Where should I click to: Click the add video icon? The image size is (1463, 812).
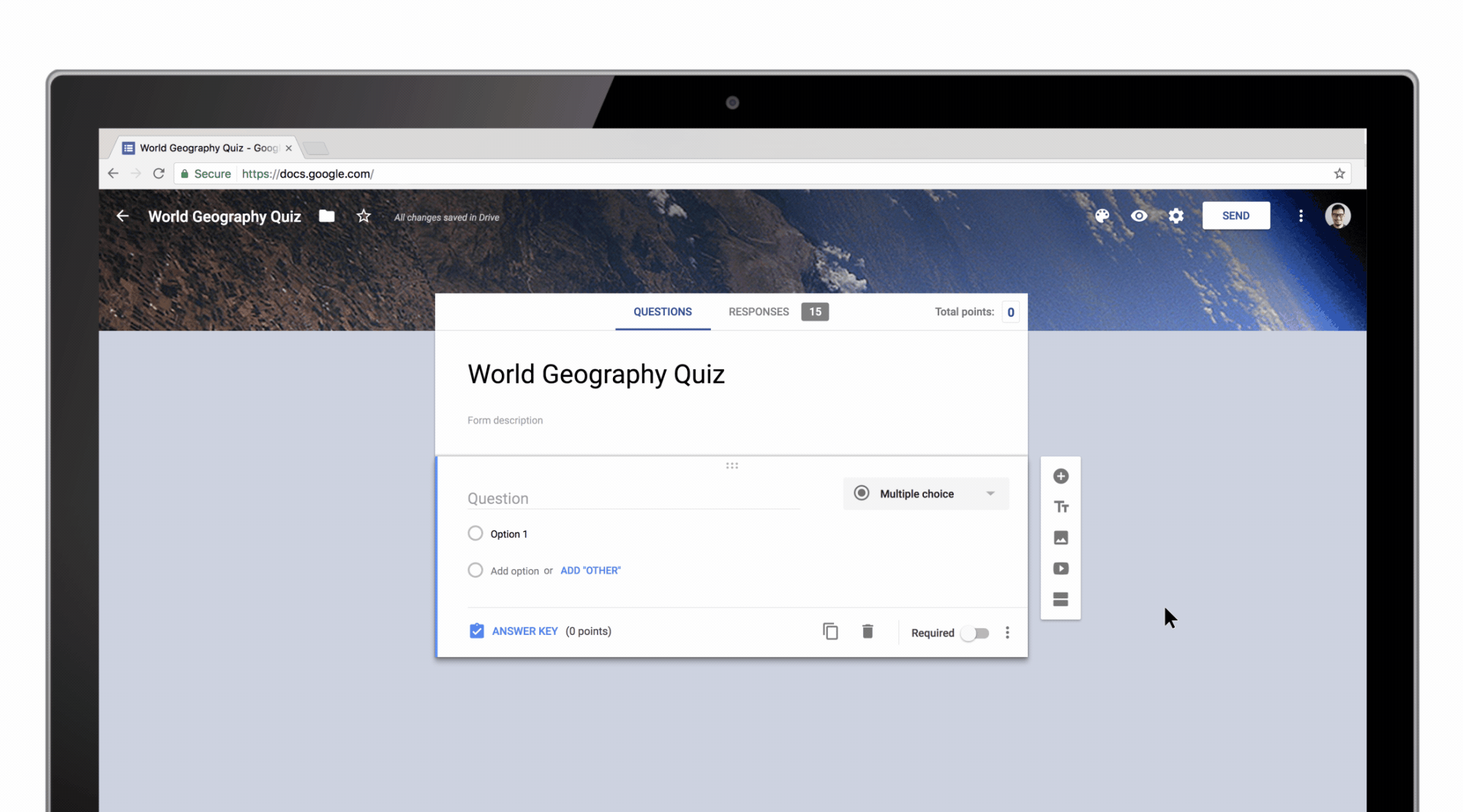[x=1061, y=568]
